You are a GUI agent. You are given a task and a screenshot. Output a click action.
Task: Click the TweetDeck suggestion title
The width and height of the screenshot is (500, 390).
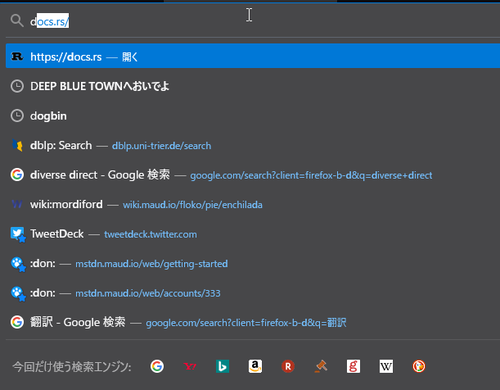[x=57, y=234]
